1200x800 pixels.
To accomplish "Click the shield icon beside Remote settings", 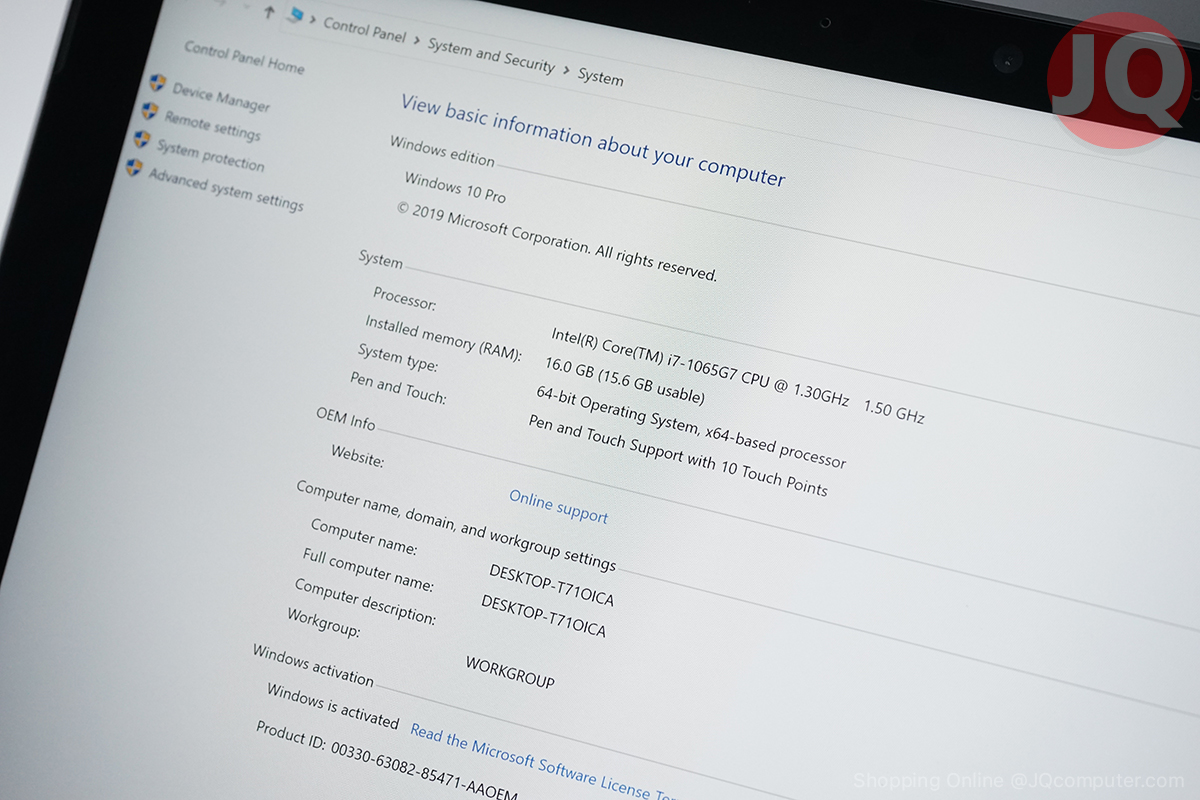I will [149, 111].
